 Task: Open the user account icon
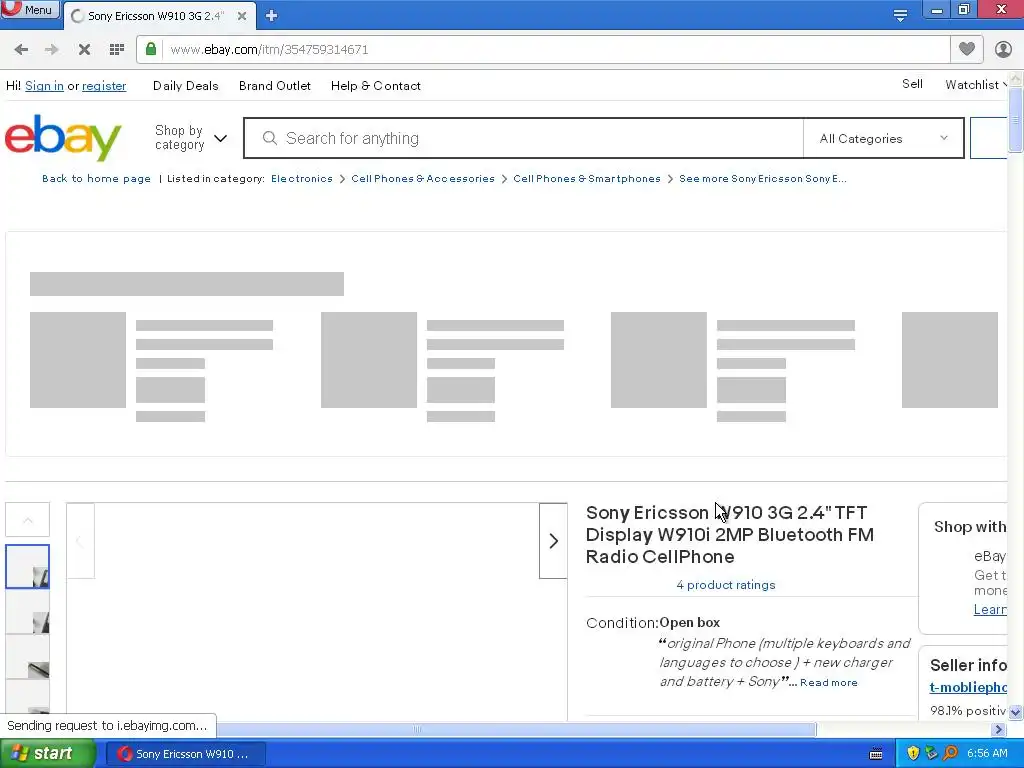pos(1003,49)
